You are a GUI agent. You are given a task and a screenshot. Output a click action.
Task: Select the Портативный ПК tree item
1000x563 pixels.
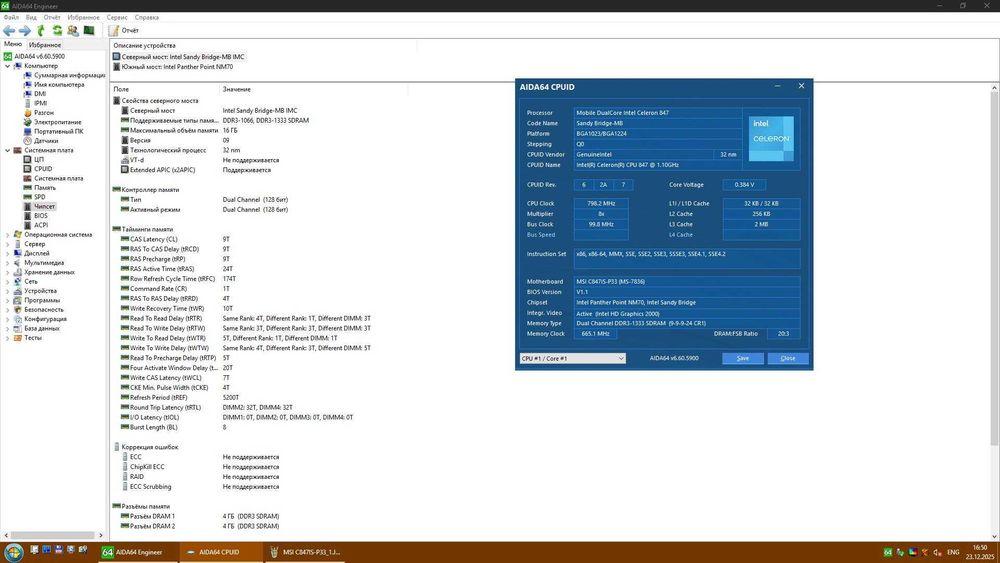[58, 131]
